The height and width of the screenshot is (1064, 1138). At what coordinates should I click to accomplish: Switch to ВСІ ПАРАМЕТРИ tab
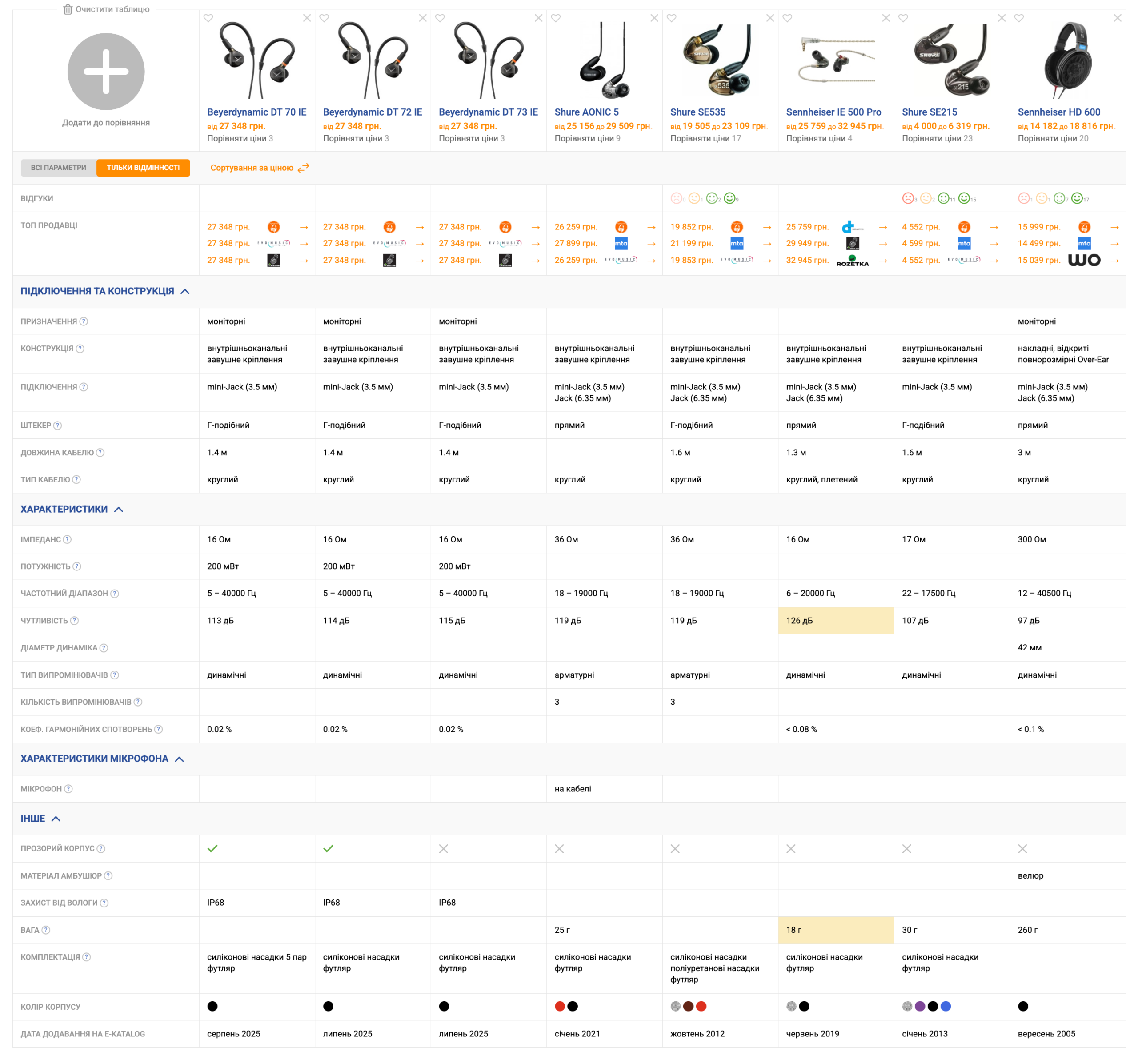point(58,168)
